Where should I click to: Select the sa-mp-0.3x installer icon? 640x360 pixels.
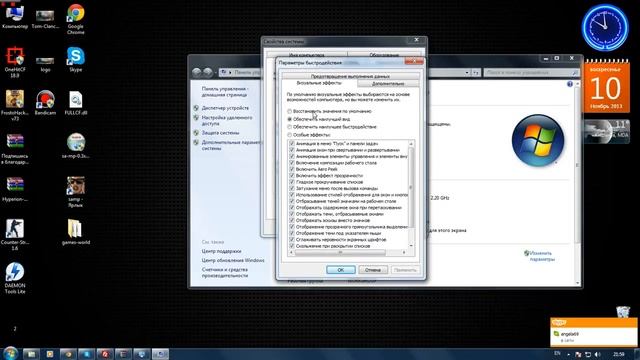tap(76, 146)
